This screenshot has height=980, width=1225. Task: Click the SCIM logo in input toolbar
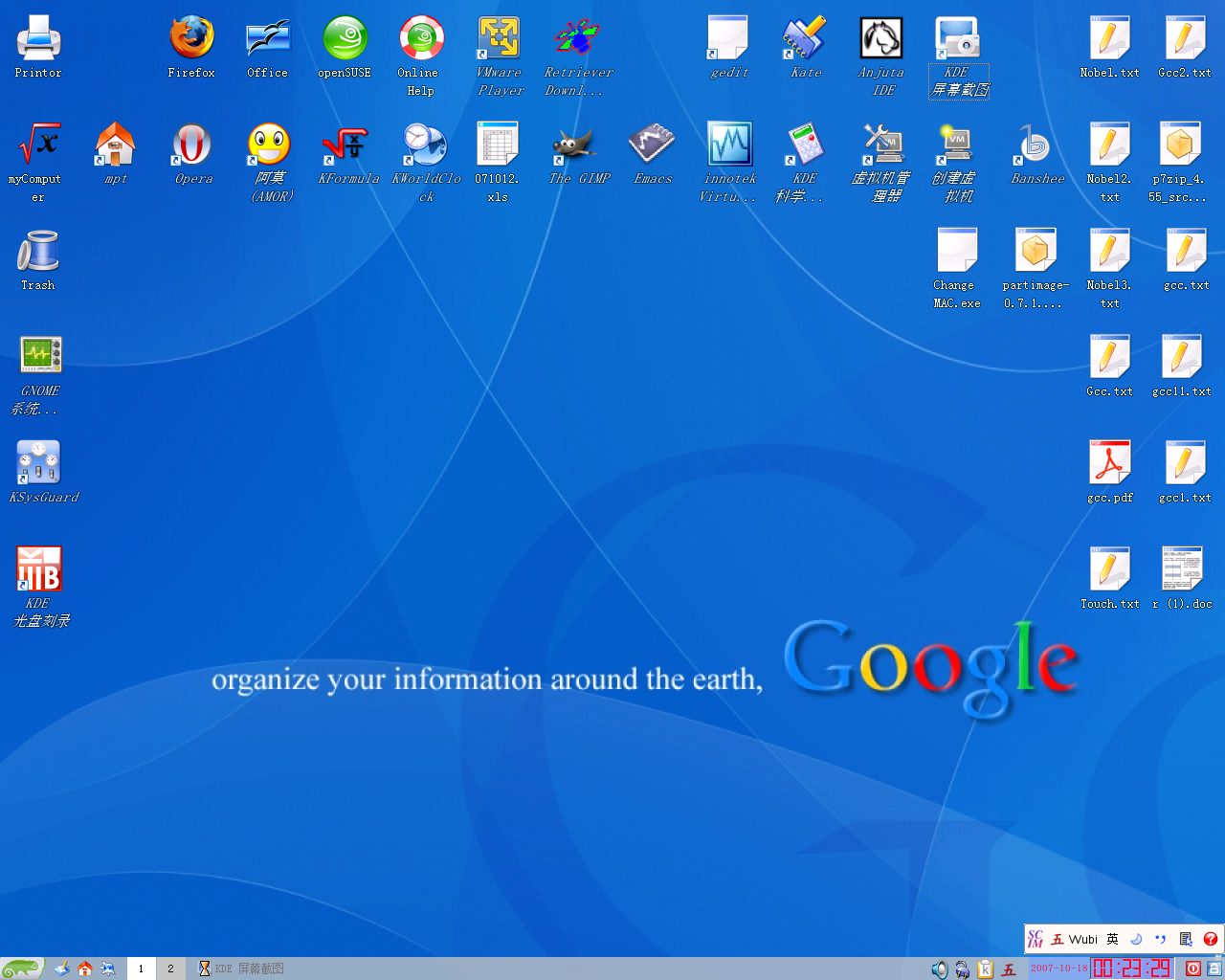coord(1036,939)
